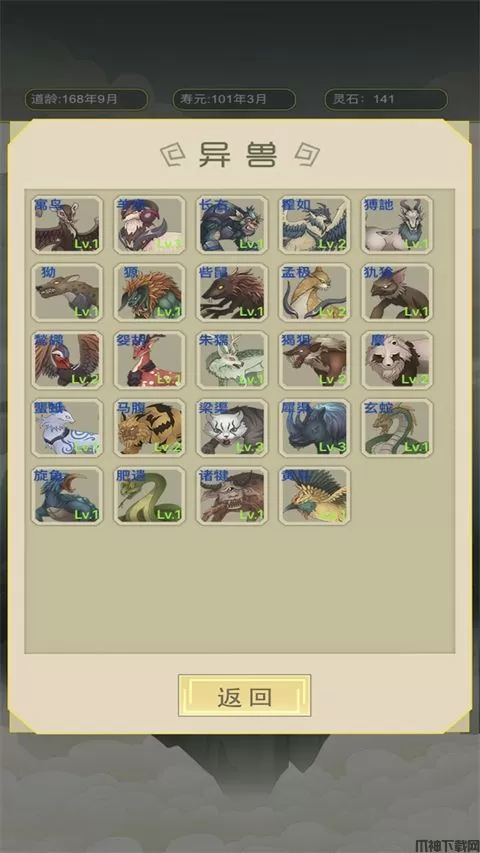This screenshot has height=853, width=480.
Task: Select the 旋龟 turtle beast icon
Action: pyautogui.click(x=67, y=496)
